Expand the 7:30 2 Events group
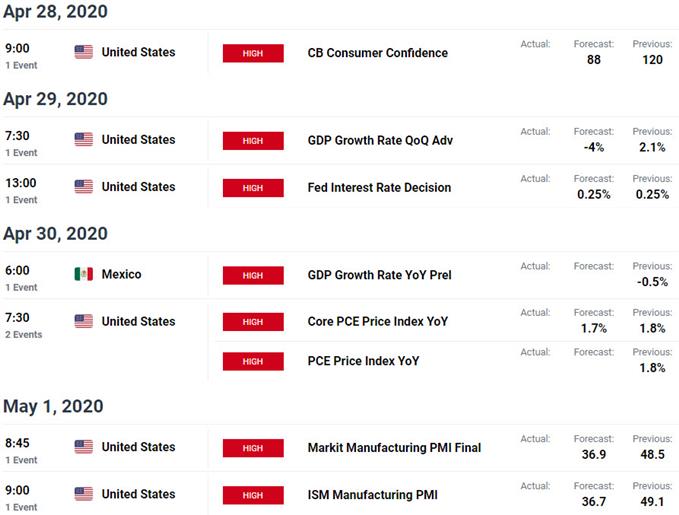The height and width of the screenshot is (515, 679). coord(23,325)
